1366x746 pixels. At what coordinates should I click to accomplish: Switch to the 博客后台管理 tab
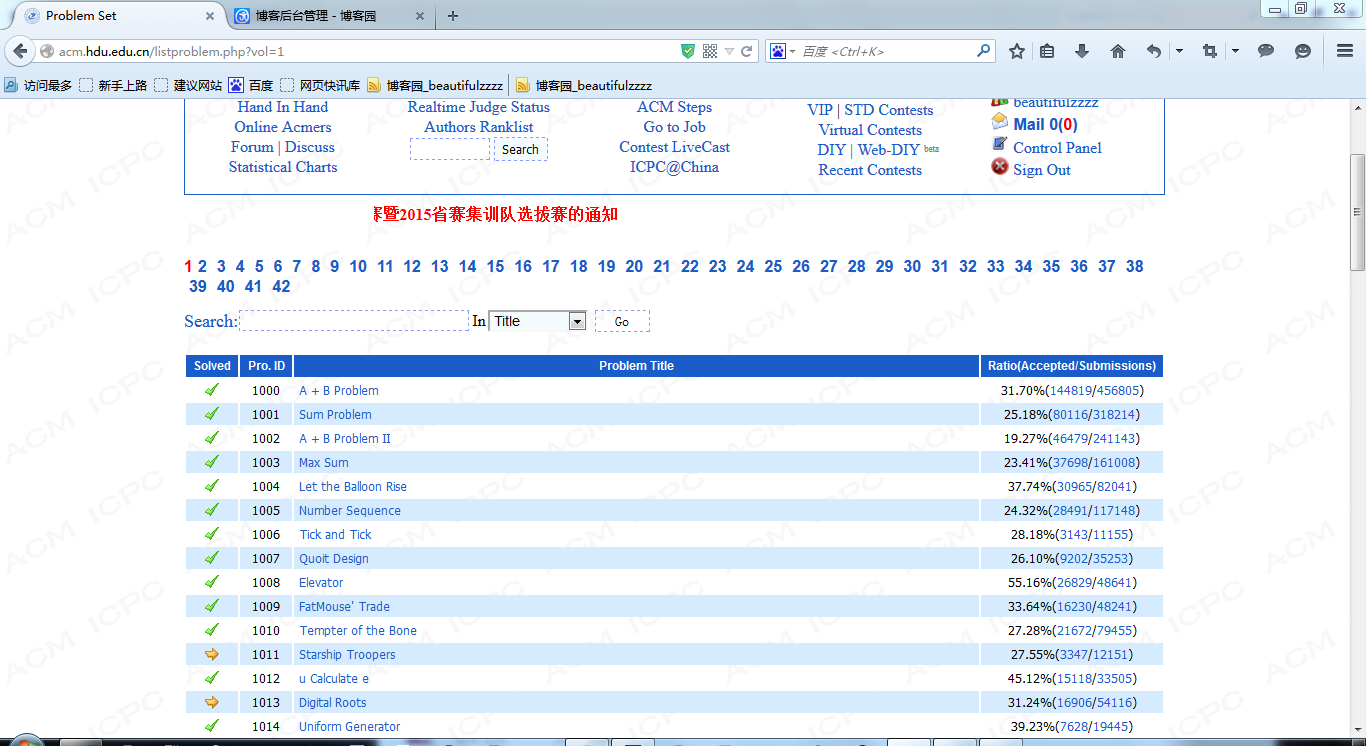click(x=328, y=16)
